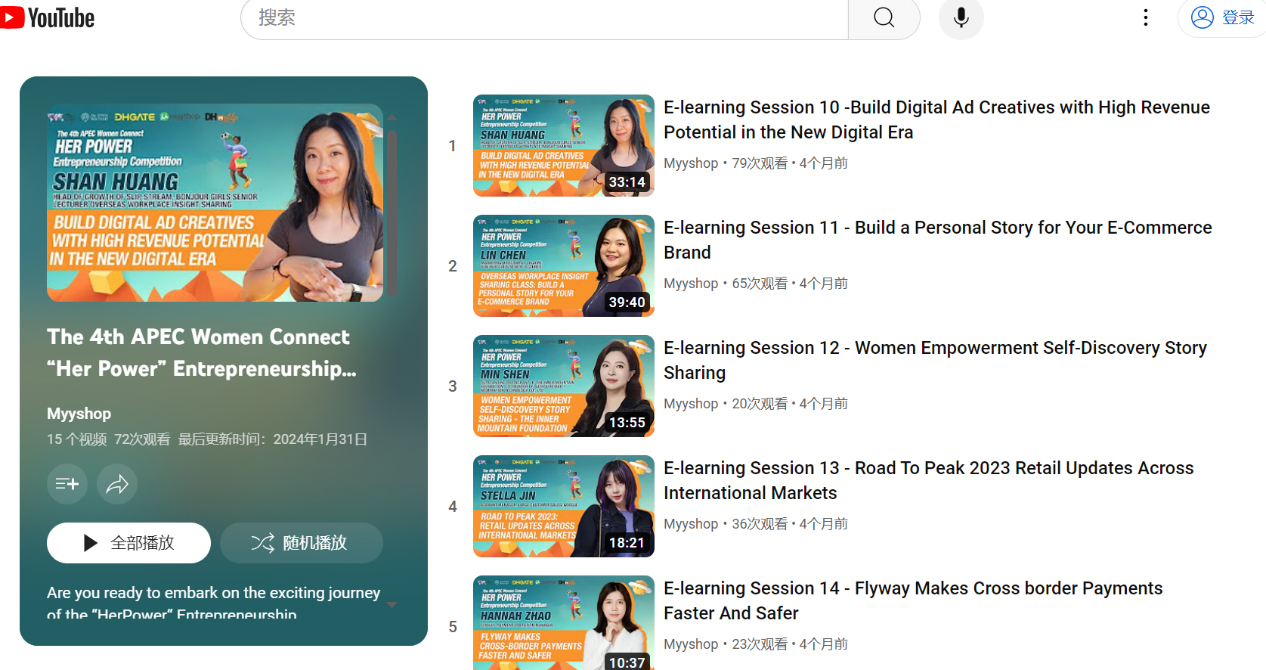Viewport: 1266px width, 670px height.
Task: Click Myyshop channel link under Session 13
Action: 691,524
